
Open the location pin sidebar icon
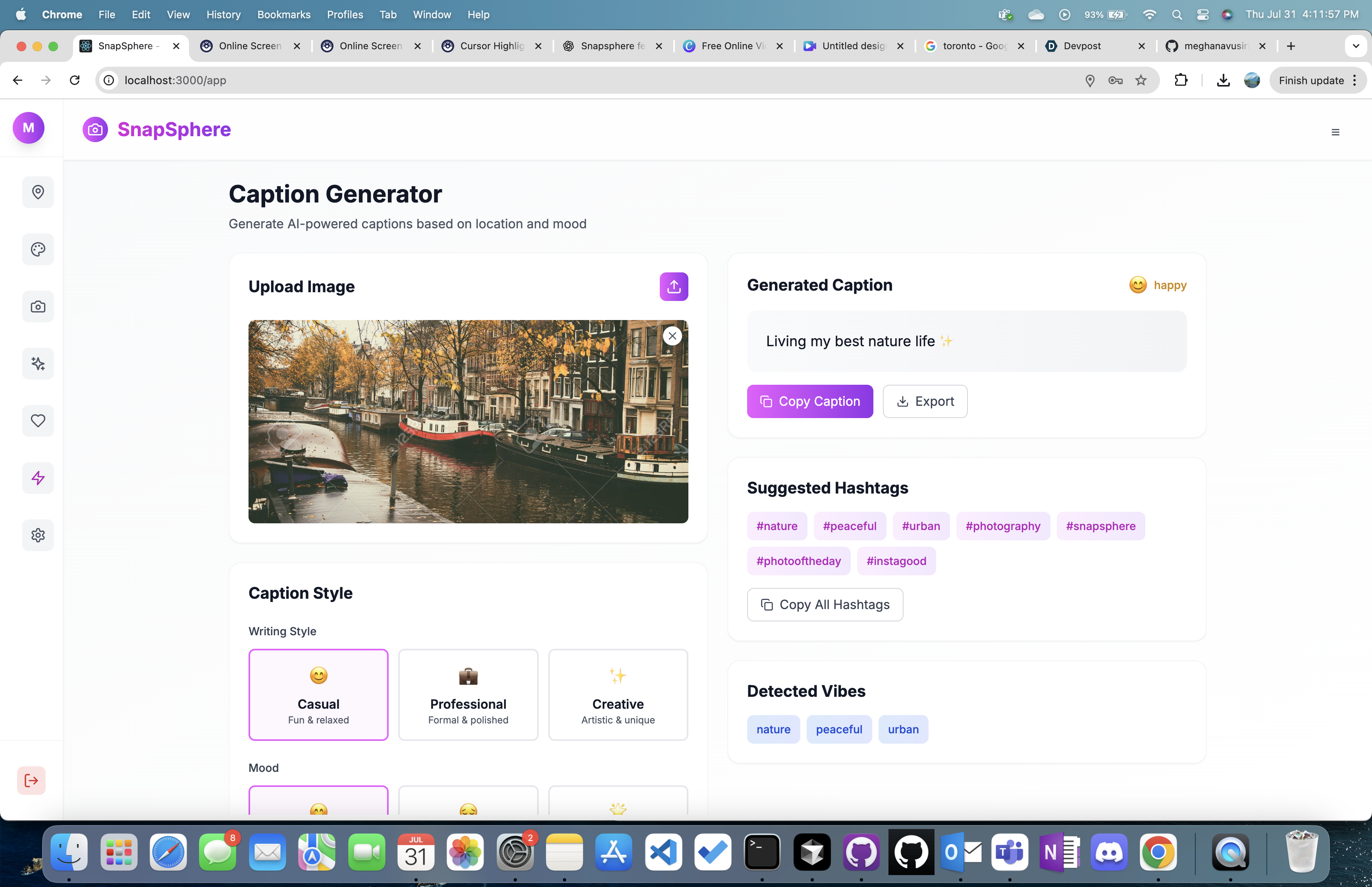point(38,192)
